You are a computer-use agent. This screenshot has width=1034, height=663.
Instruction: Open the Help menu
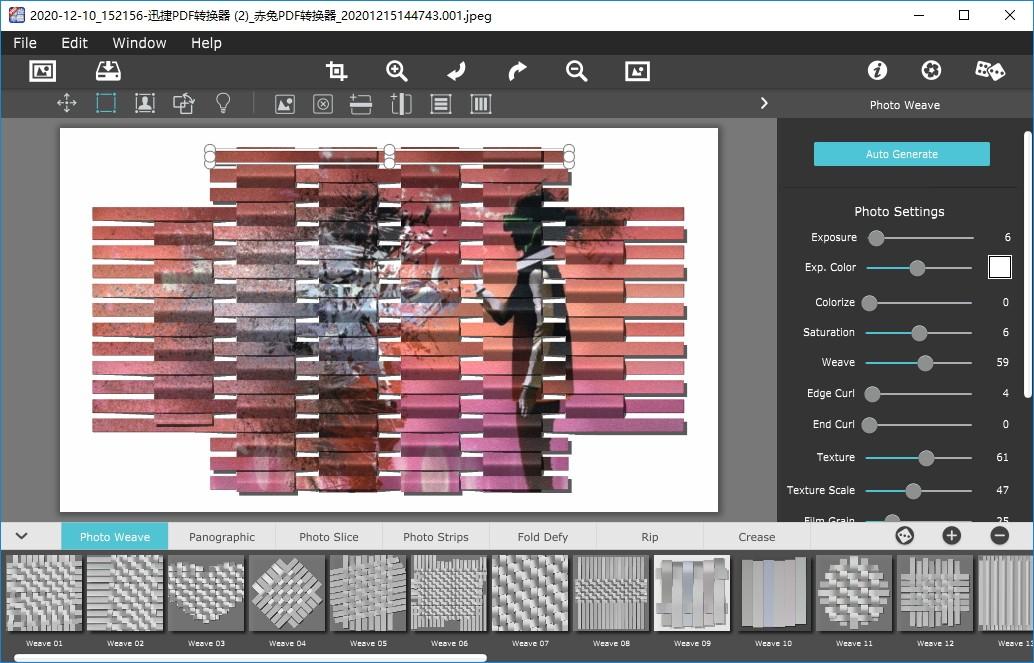[206, 43]
